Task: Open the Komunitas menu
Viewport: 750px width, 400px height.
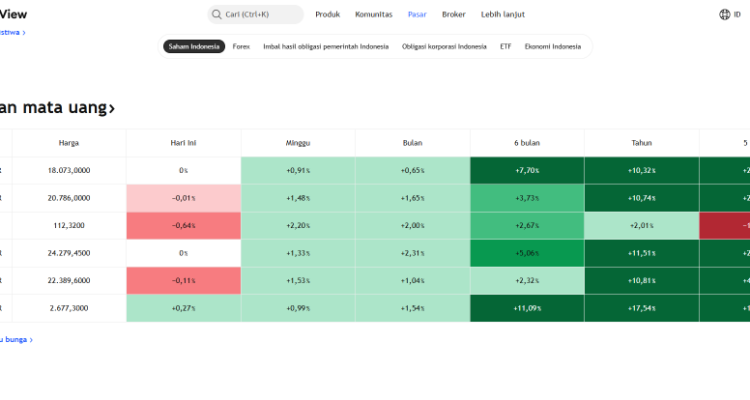Action: tap(374, 14)
